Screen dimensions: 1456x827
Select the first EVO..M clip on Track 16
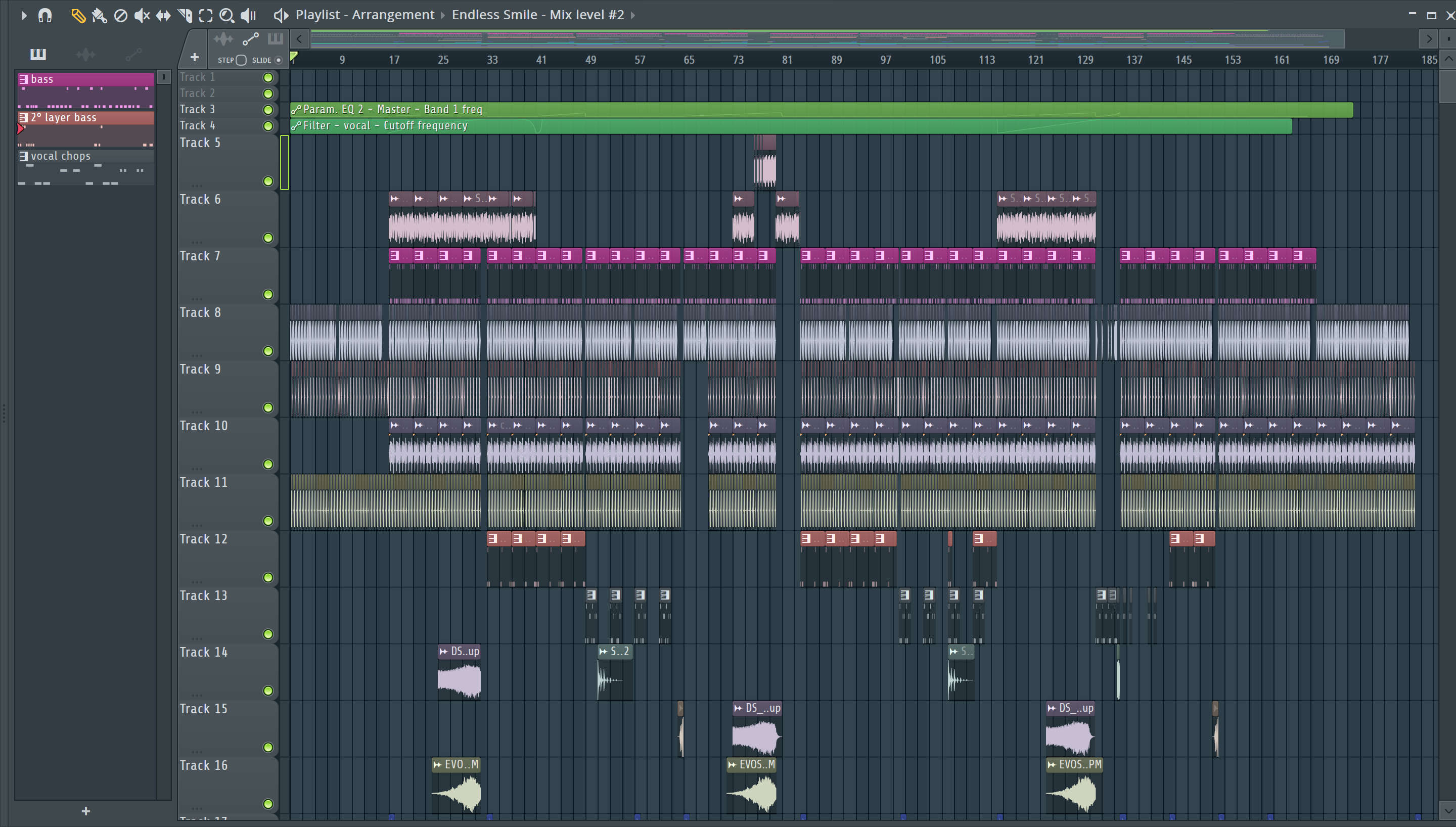pyautogui.click(x=456, y=786)
